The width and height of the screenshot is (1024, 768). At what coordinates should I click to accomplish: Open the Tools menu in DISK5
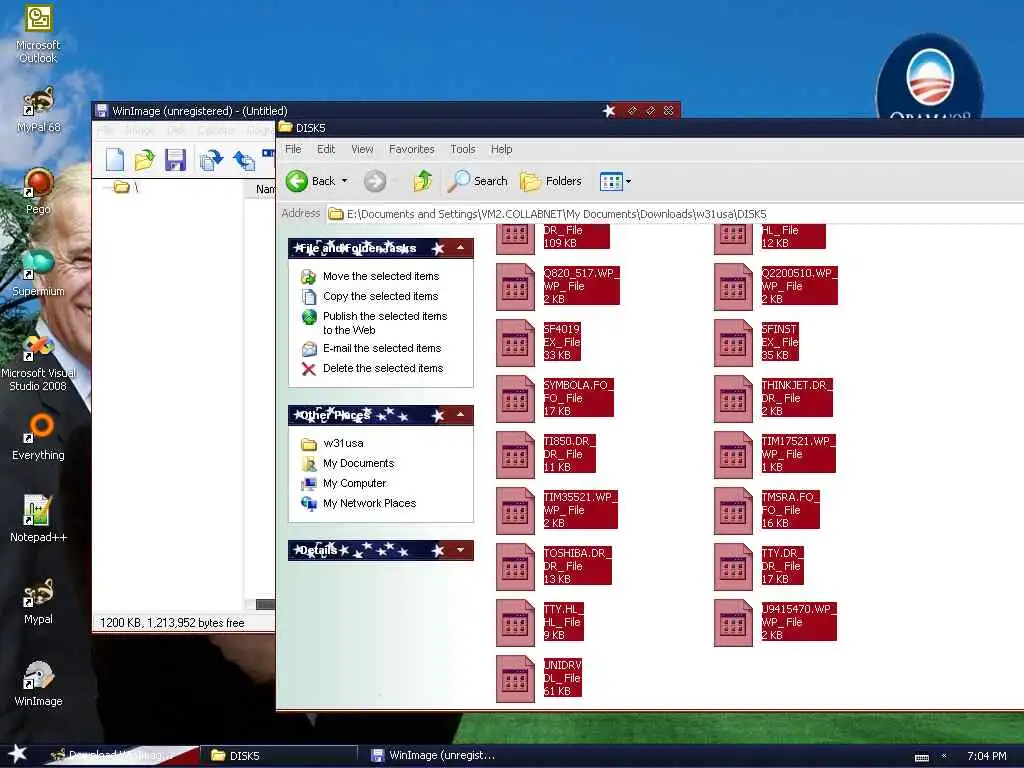pyautogui.click(x=463, y=149)
